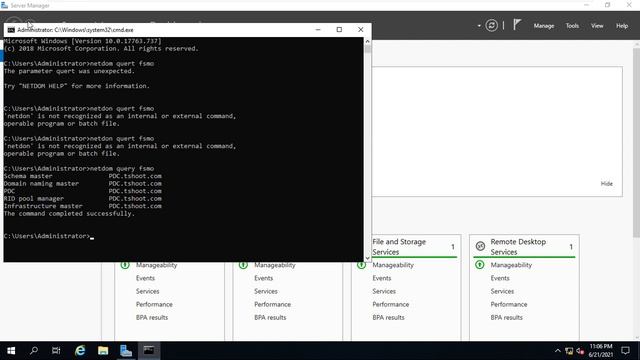Open the Windows Start menu
Viewport: 640px width, 360px height.
[x=11, y=351]
